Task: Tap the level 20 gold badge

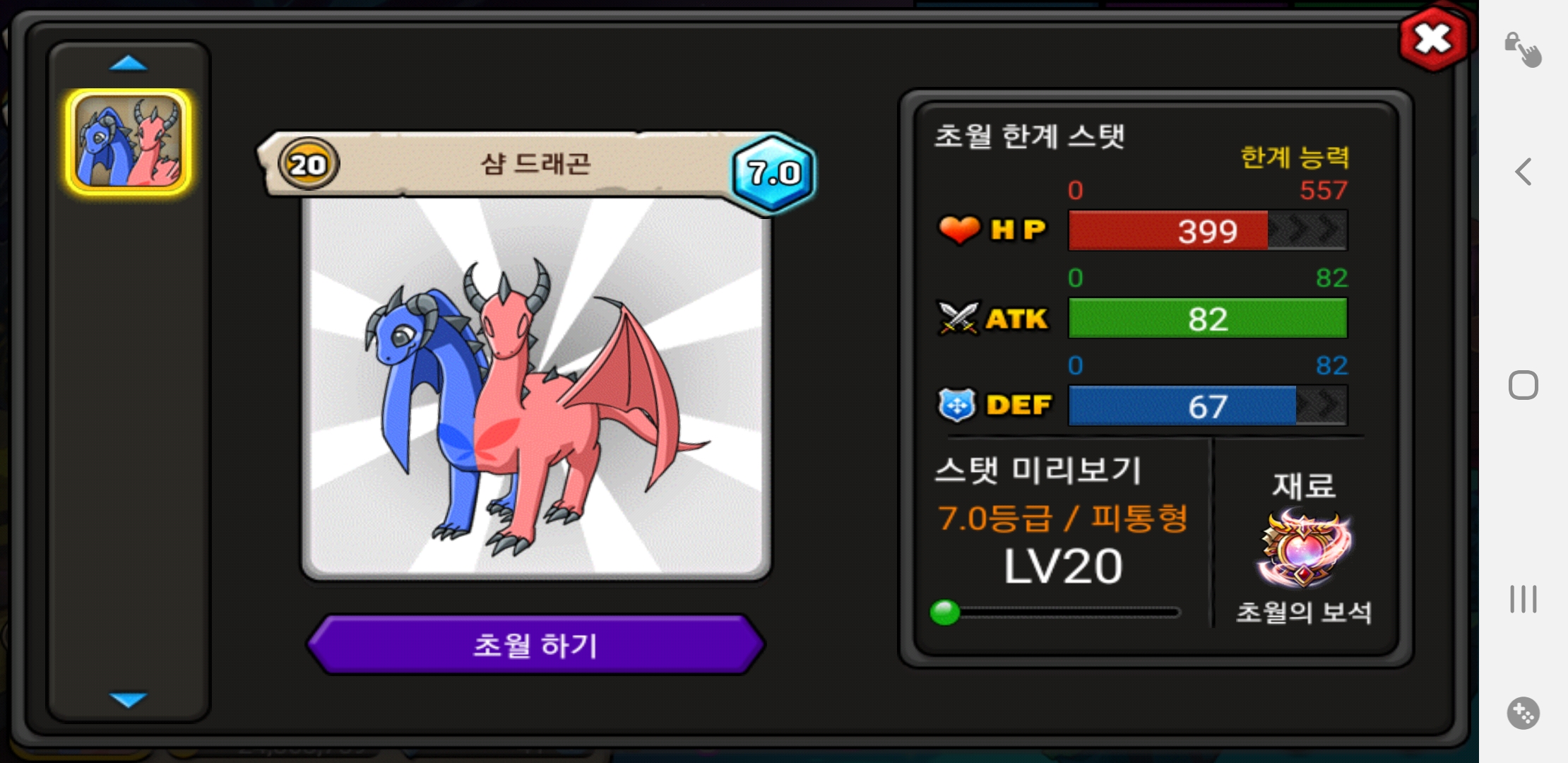Action: [x=309, y=164]
